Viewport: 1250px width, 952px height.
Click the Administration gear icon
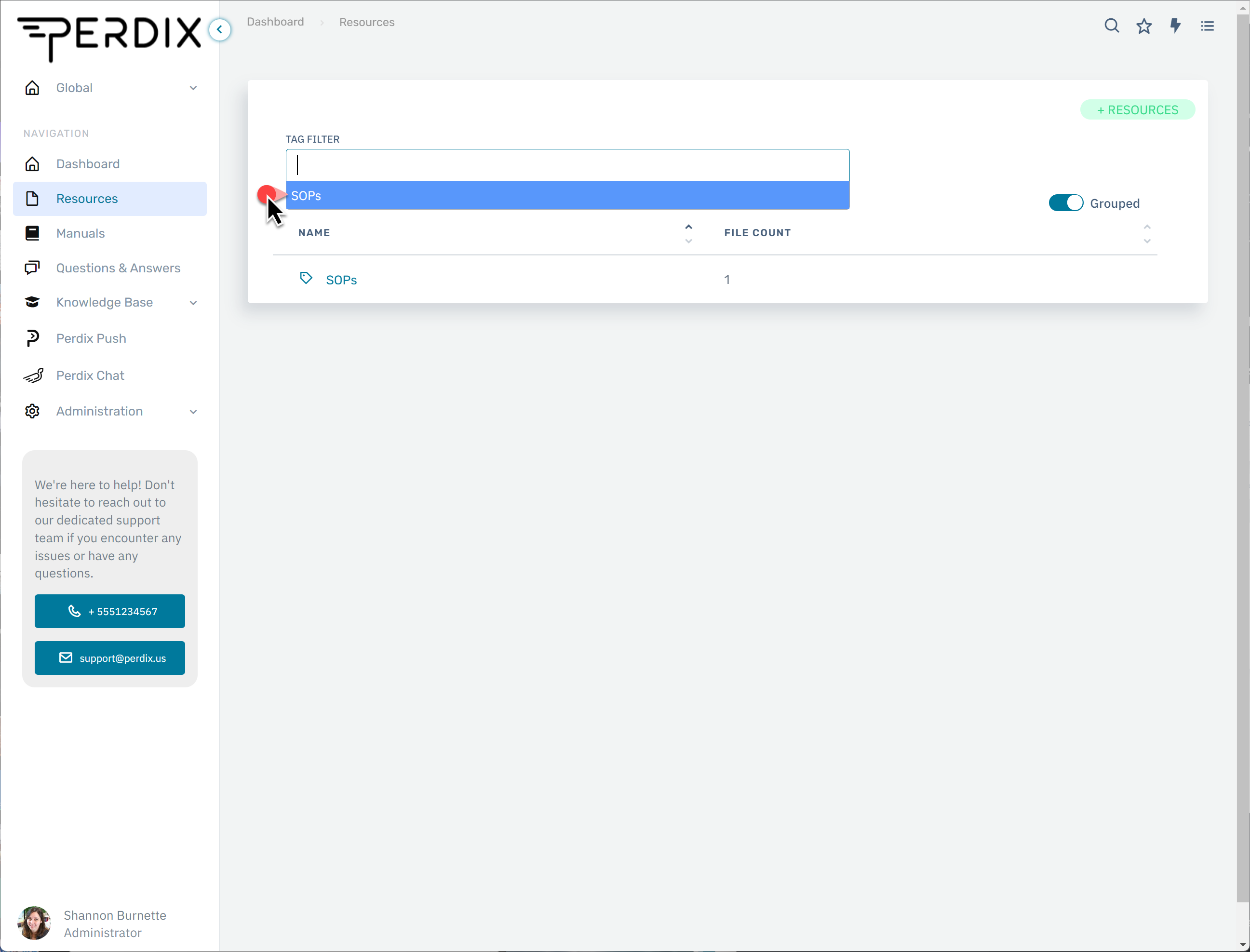click(x=32, y=411)
